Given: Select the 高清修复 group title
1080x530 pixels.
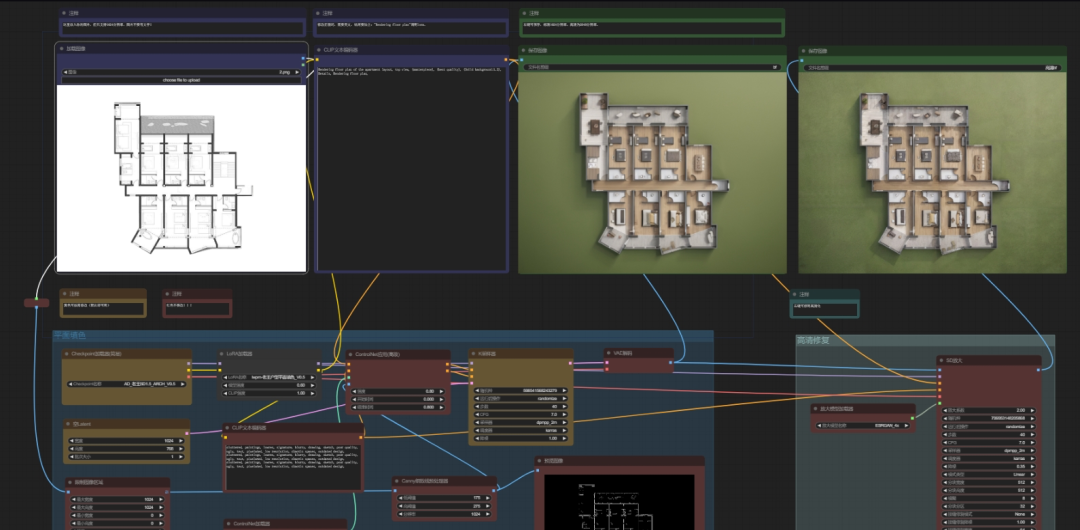Looking at the screenshot, I should pos(813,340).
